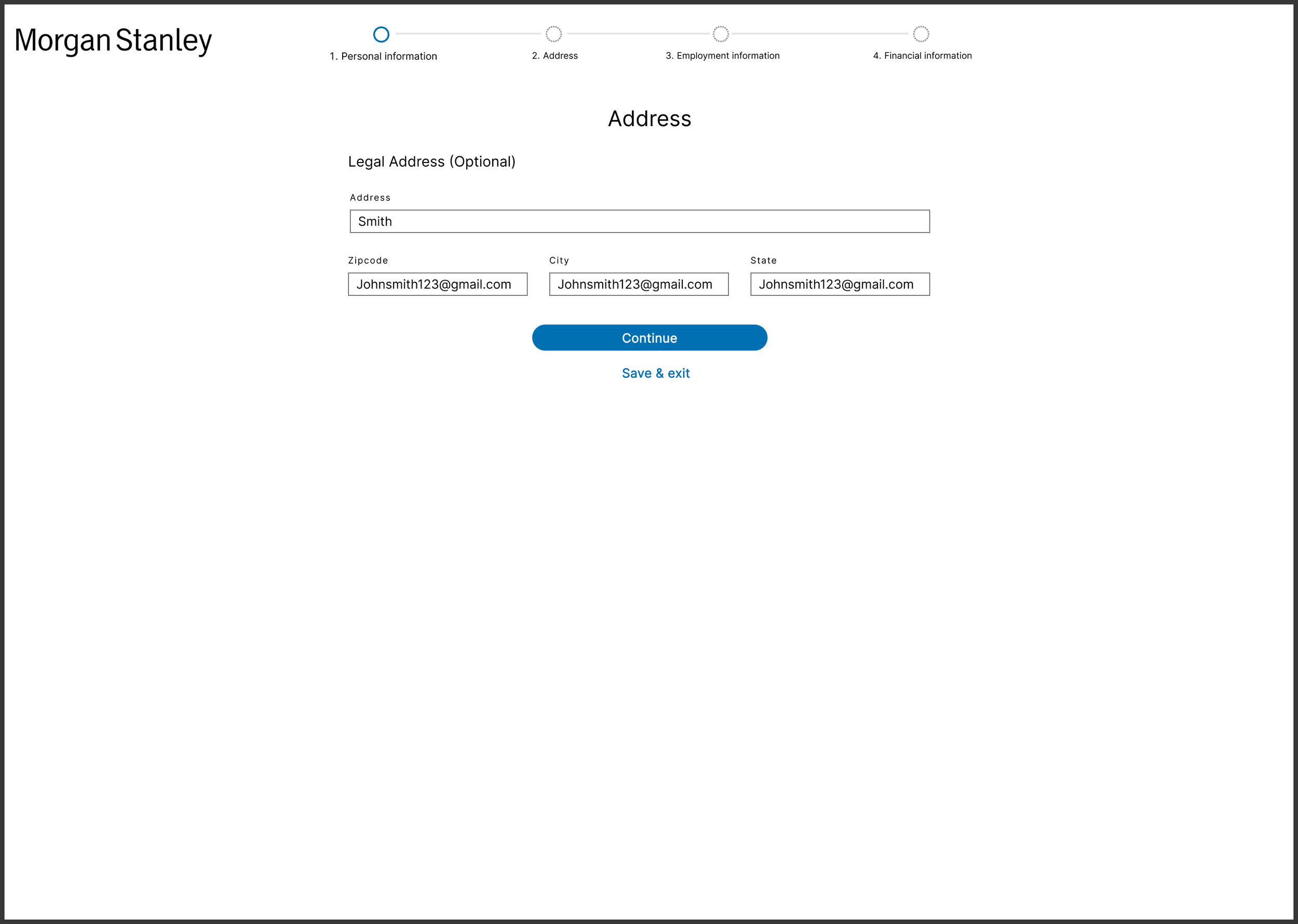Click the Zipcode field label

(368, 261)
